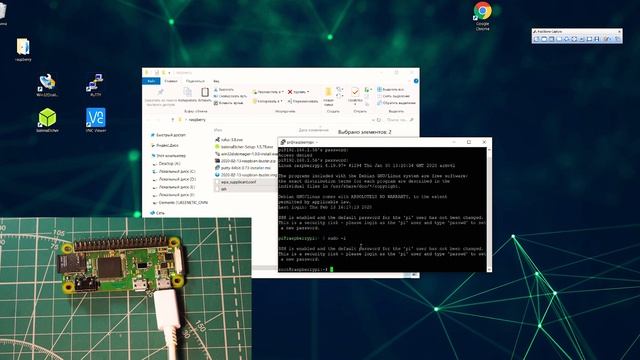Open the Удалить dropdown arrow
Image resolution: width=640 pixels, height=360 pixels.
(x=308, y=92)
